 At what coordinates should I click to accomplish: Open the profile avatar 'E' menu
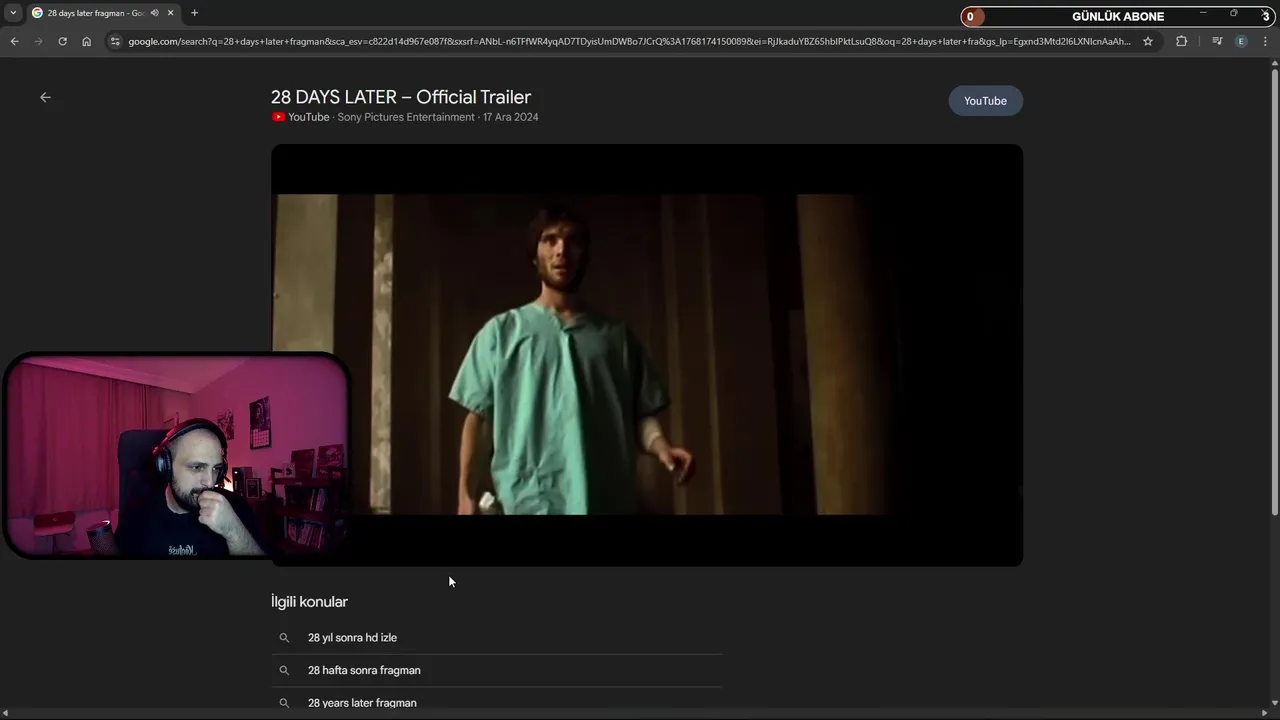point(1241,41)
